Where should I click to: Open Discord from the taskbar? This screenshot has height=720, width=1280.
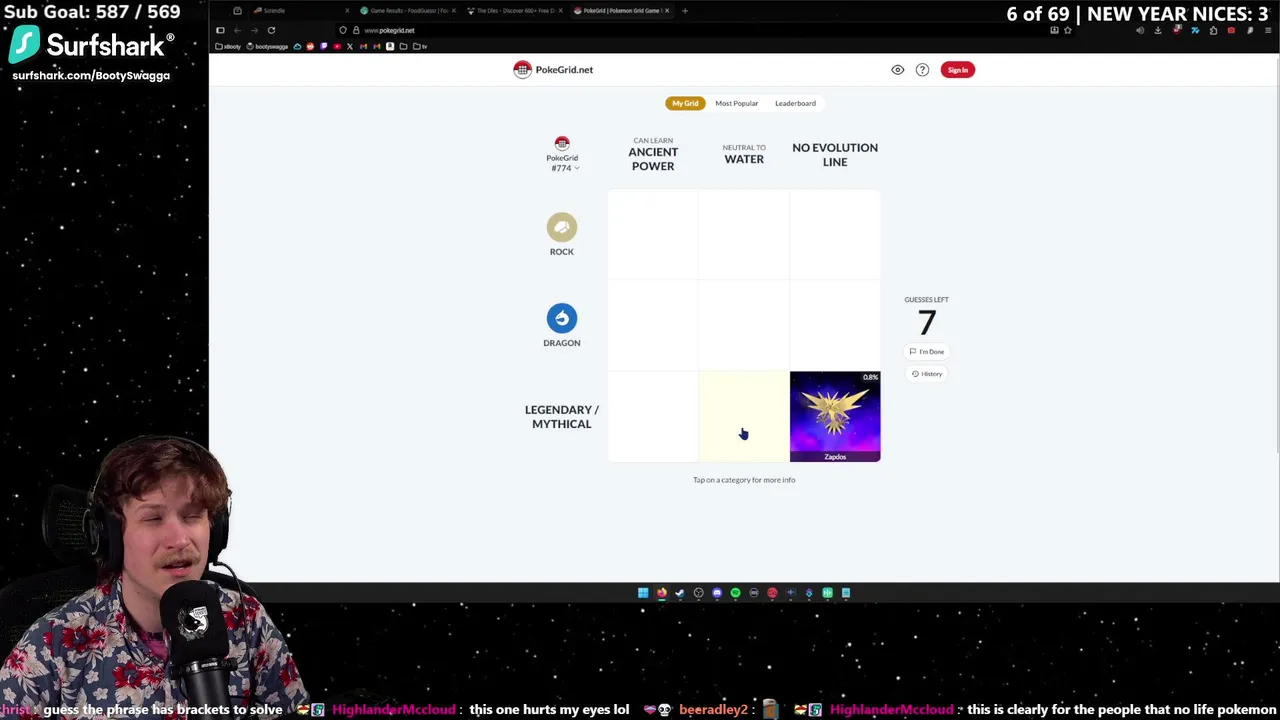click(717, 593)
